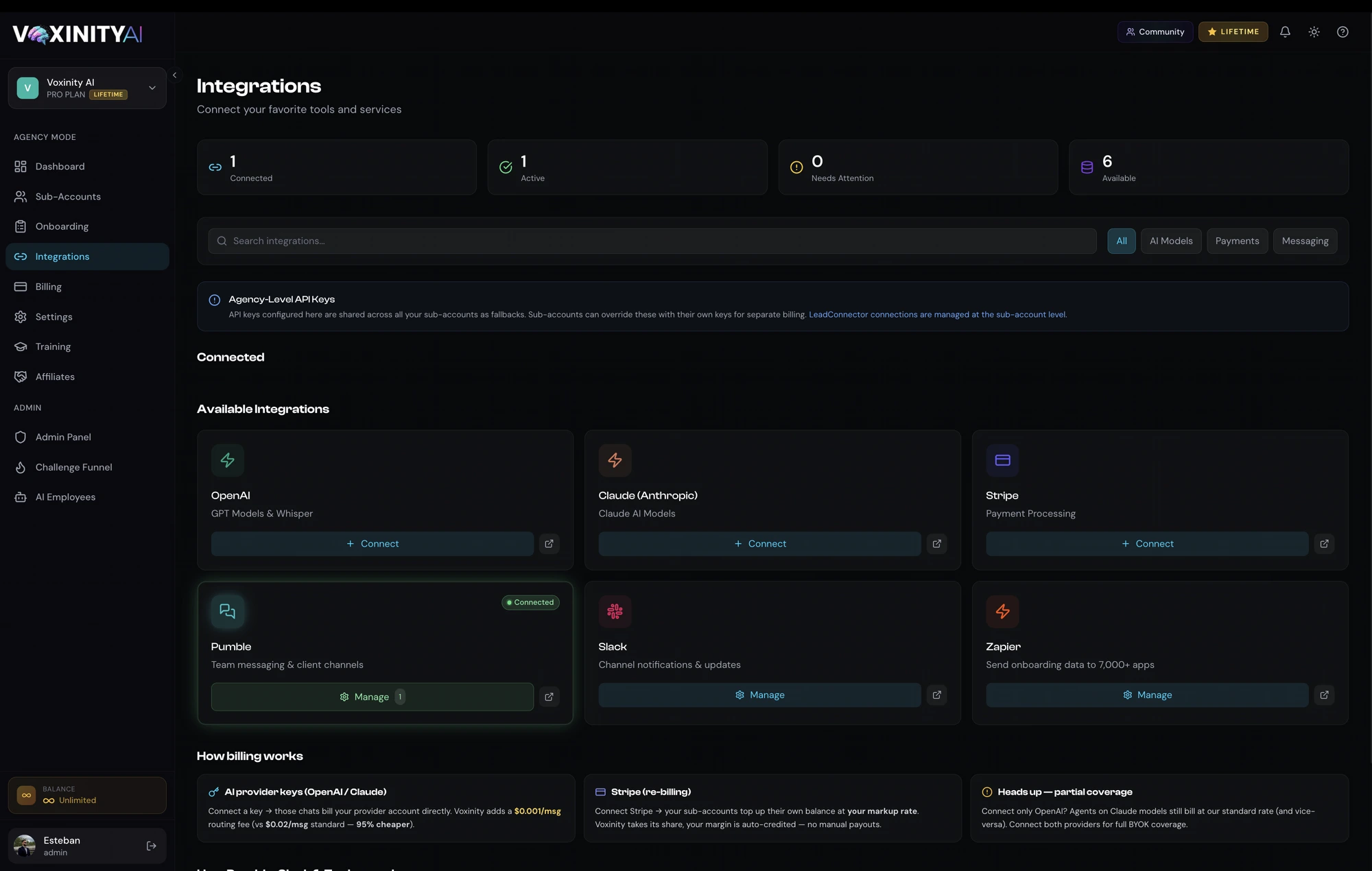
Task: Manage the Slack integration
Action: (x=759, y=695)
